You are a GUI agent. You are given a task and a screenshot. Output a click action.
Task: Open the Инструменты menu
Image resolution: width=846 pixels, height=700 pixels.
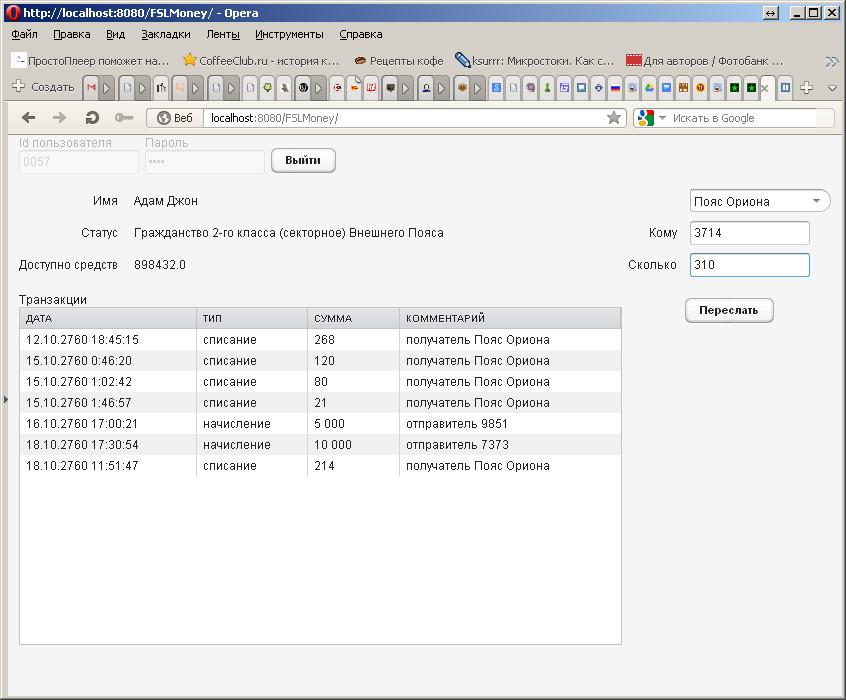[289, 34]
